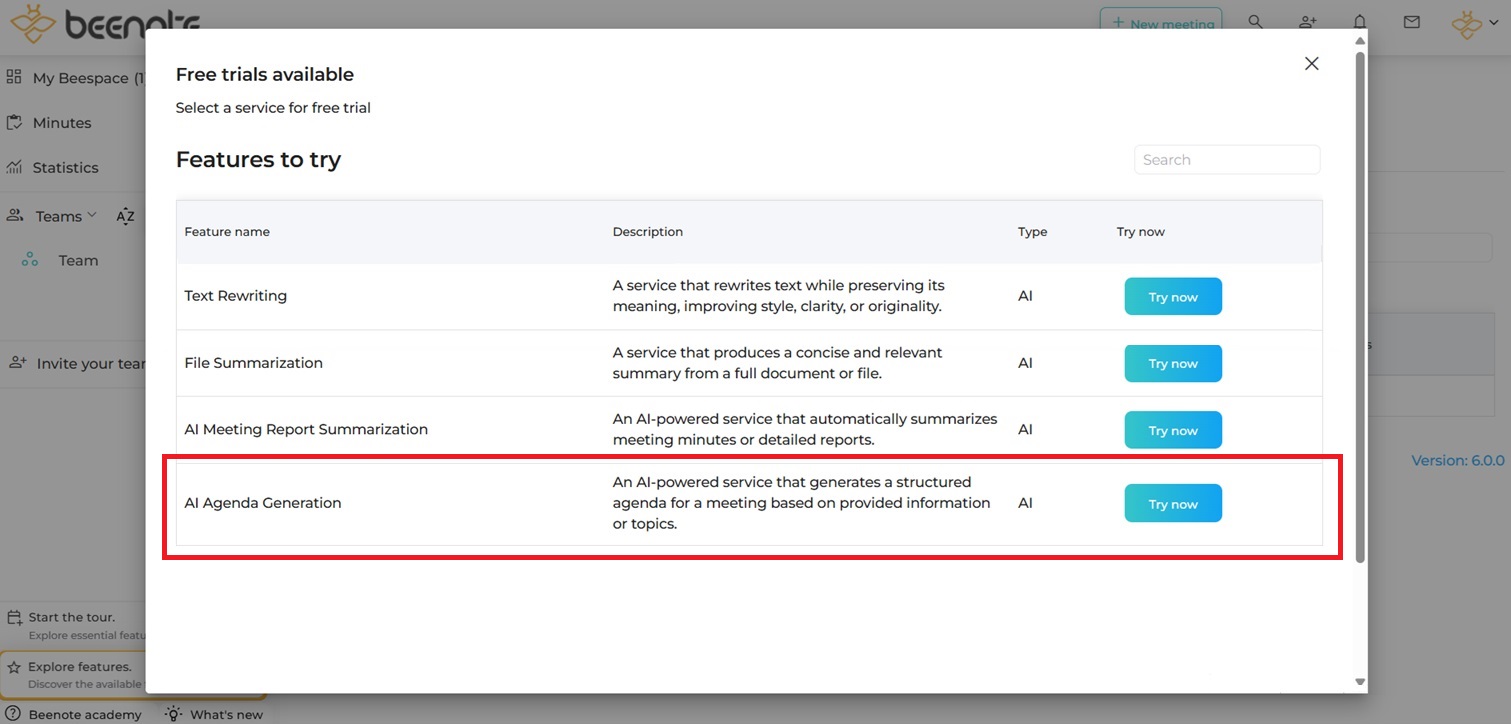Image resolution: width=1511 pixels, height=724 pixels.
Task: Click the search magnifier icon in header
Action: [x=1255, y=22]
